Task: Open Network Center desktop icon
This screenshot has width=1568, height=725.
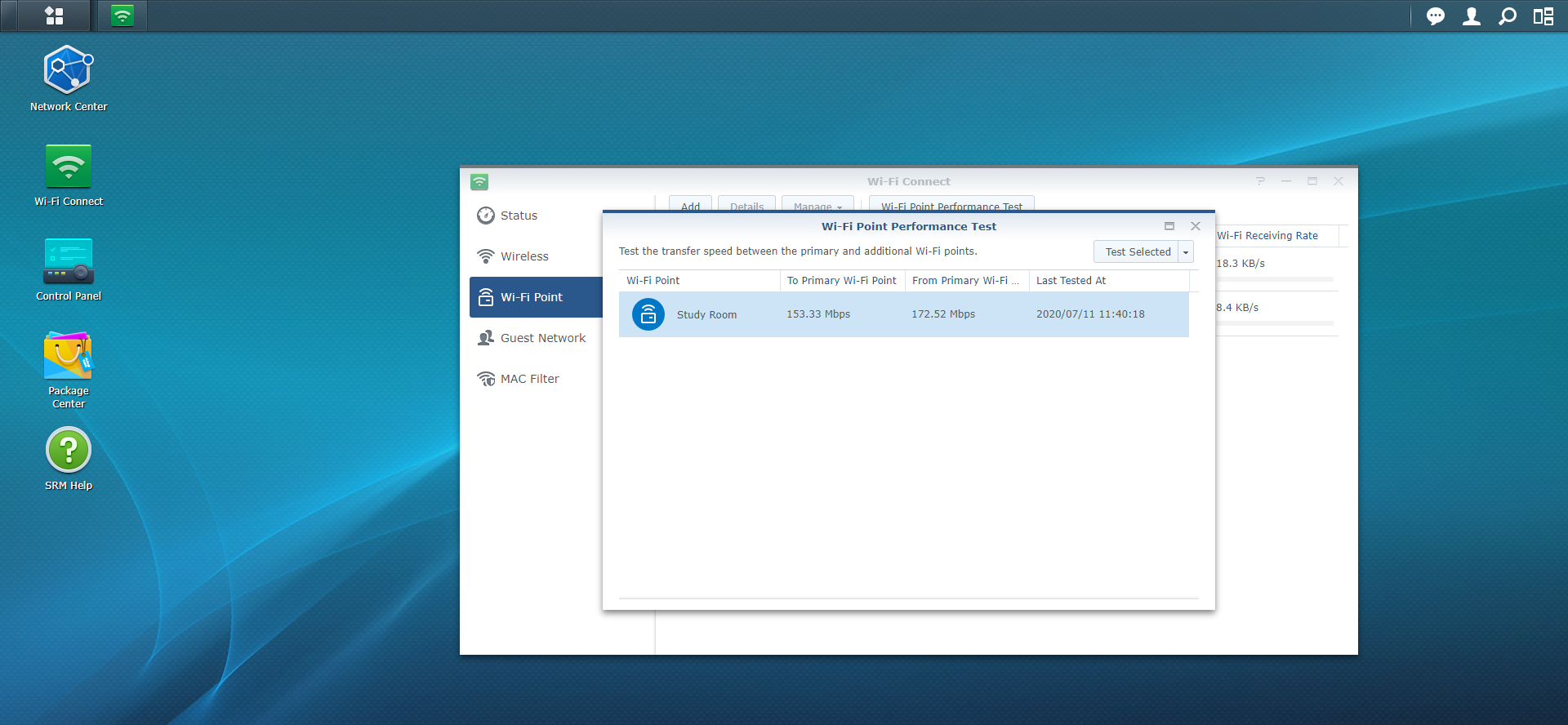Action: coord(69,78)
